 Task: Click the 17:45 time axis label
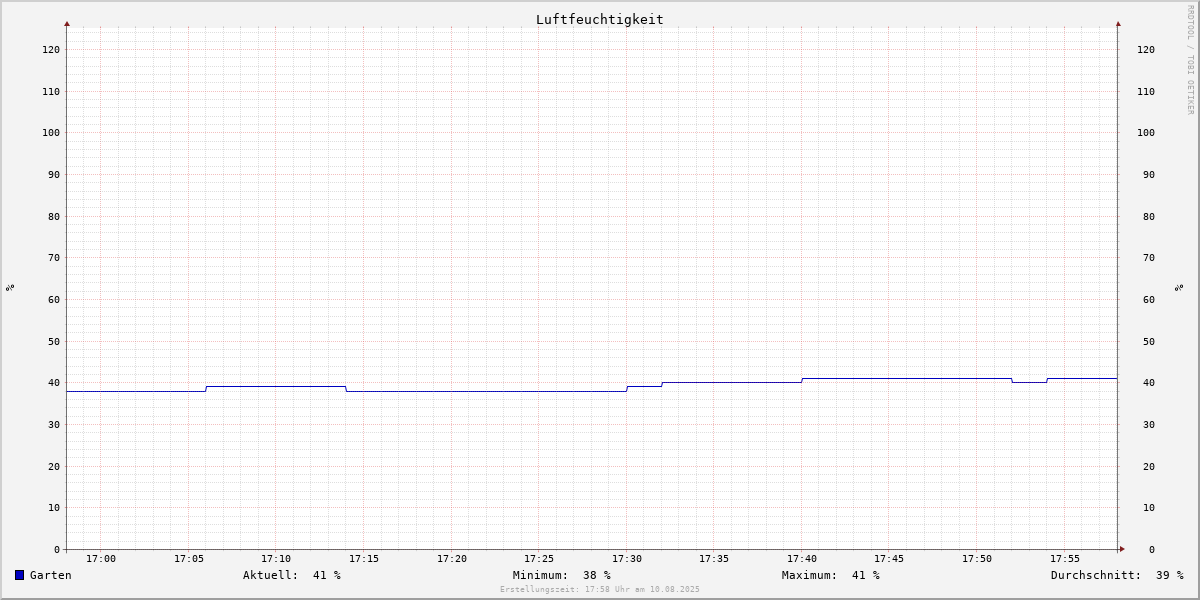[889, 559]
